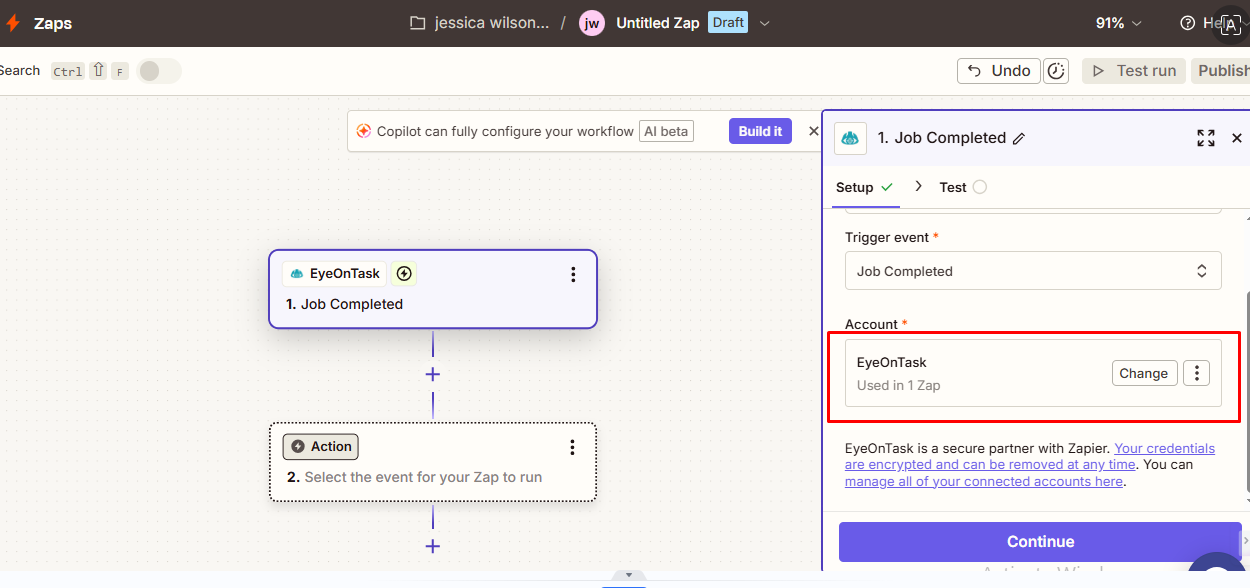Click the Zapier lightning bolt logo
Viewport: 1250px width, 588px height.
[13, 23]
